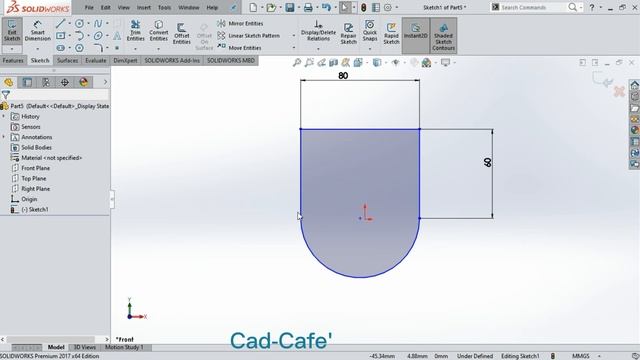Viewport: 640px width, 360px height.
Task: Expand the Annotations tree node
Action: 4,137
